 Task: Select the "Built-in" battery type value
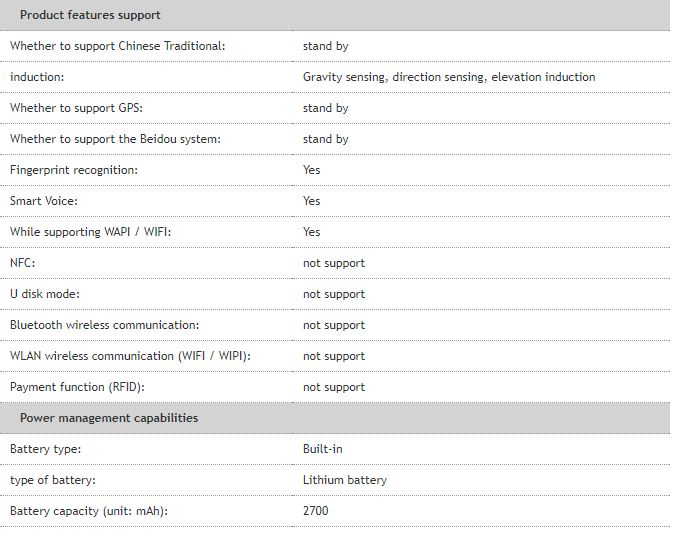click(323, 449)
